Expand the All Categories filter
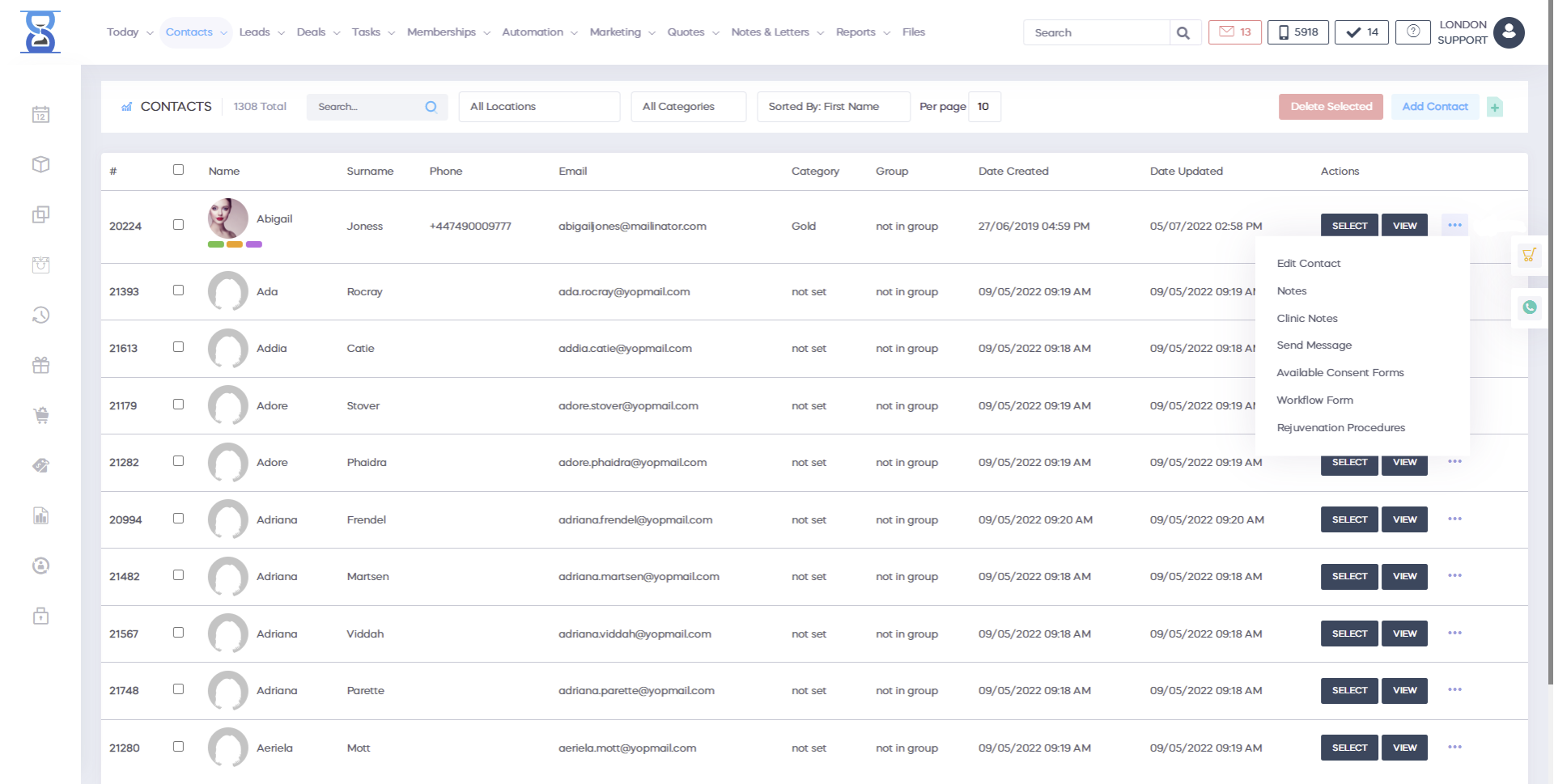This screenshot has width=1554, height=784. click(x=688, y=107)
